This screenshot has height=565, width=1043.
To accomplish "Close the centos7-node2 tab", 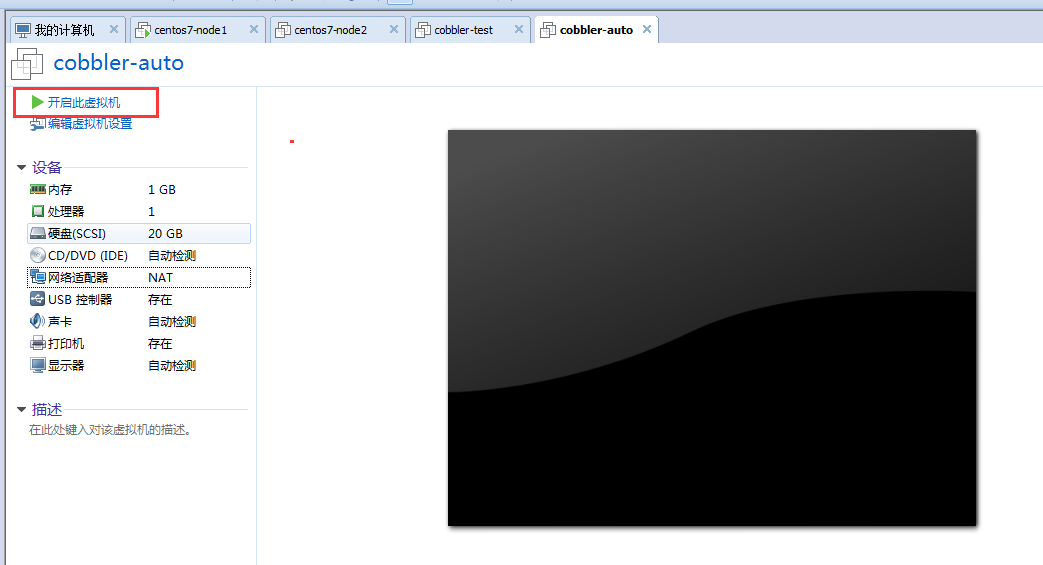I will tap(394, 29).
